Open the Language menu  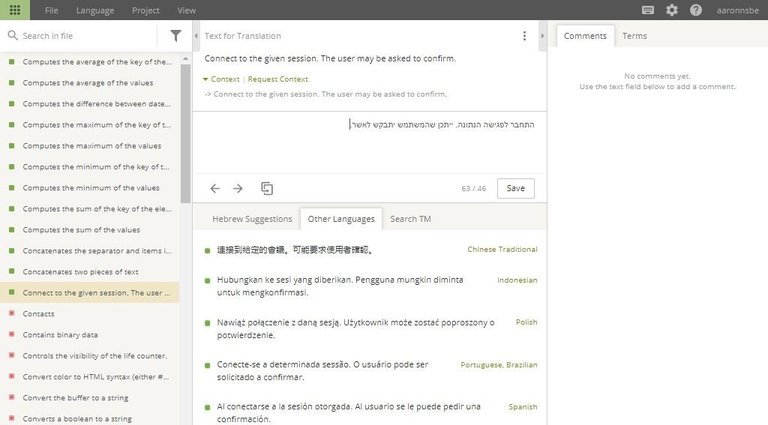(x=95, y=10)
